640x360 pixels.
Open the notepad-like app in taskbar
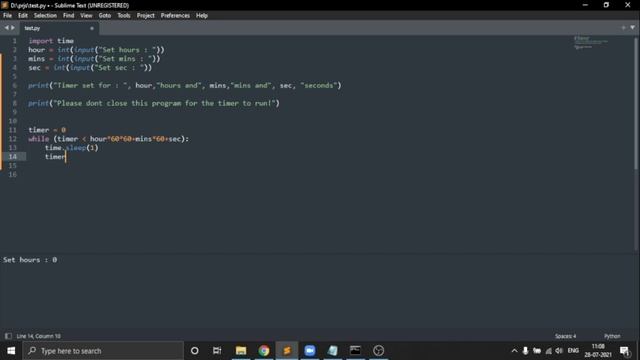[x=333, y=351]
